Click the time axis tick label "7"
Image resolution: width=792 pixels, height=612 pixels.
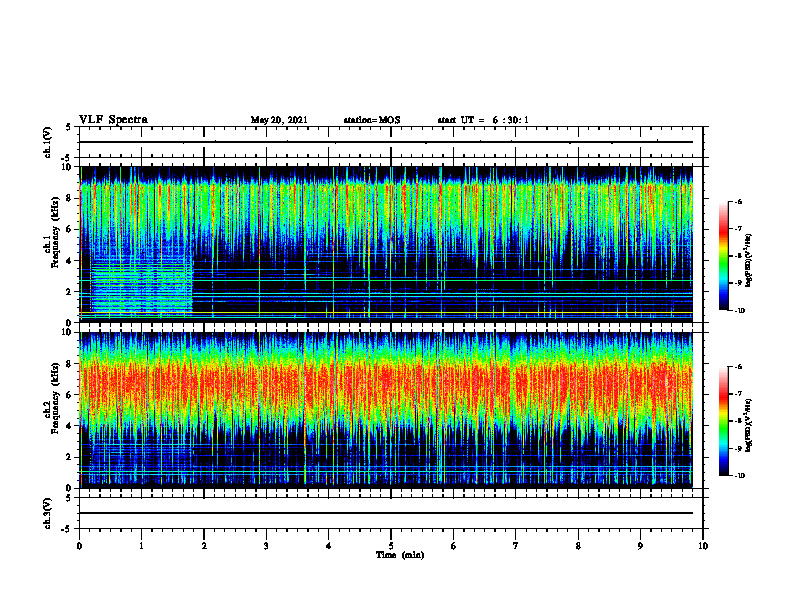516,546
